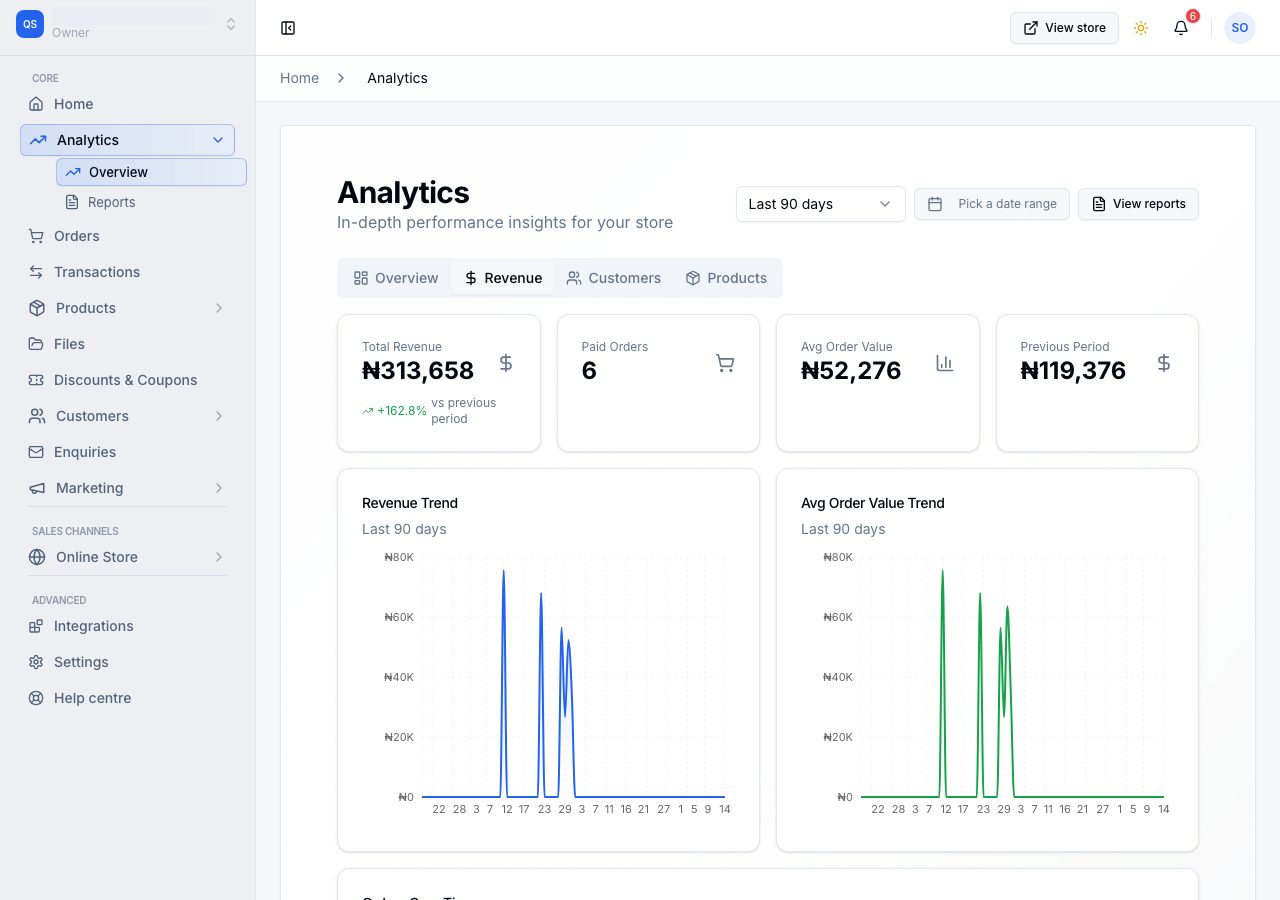
Task: Click the +162.8% growth indicator
Action: tap(394, 411)
